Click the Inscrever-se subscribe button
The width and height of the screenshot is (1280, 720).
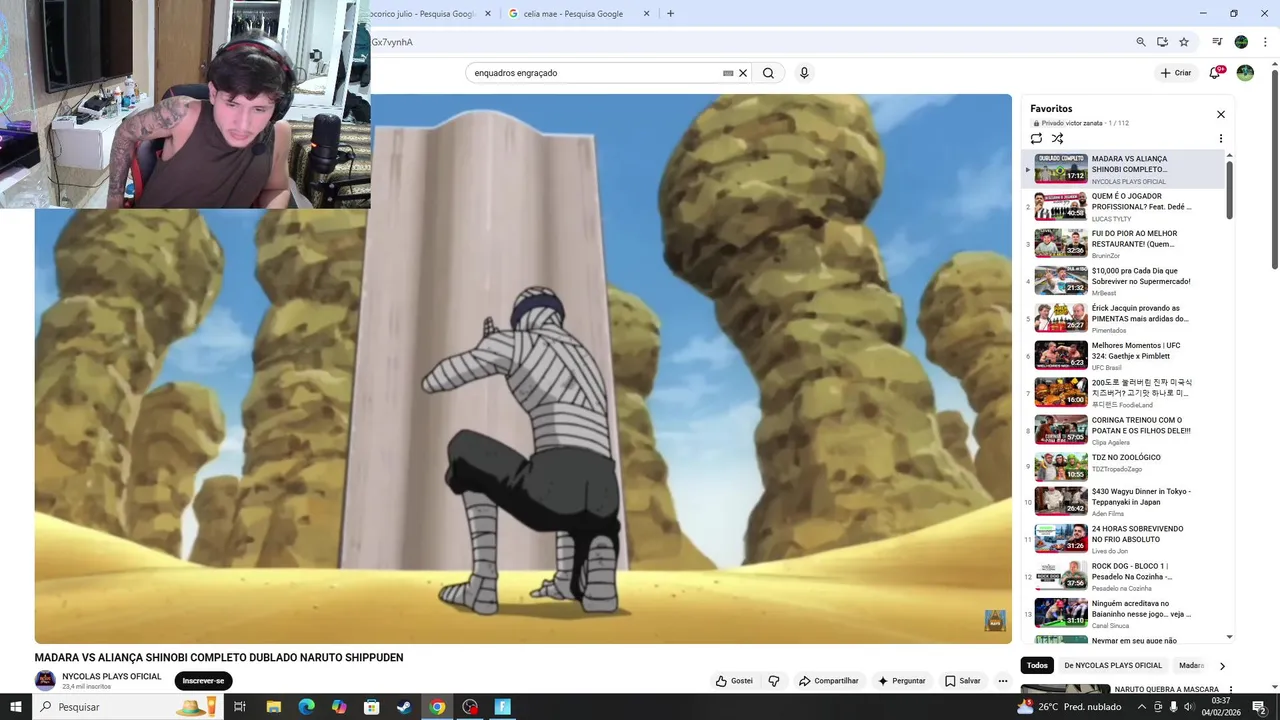tap(203, 681)
